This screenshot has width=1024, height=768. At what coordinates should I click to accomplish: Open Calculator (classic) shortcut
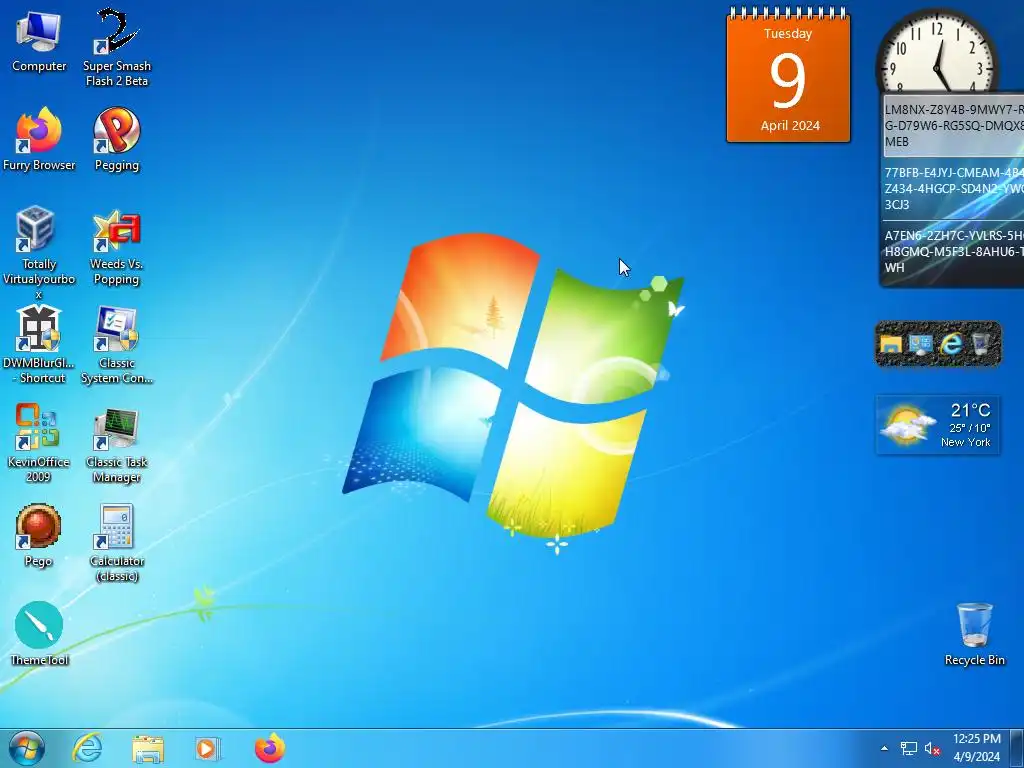(117, 542)
